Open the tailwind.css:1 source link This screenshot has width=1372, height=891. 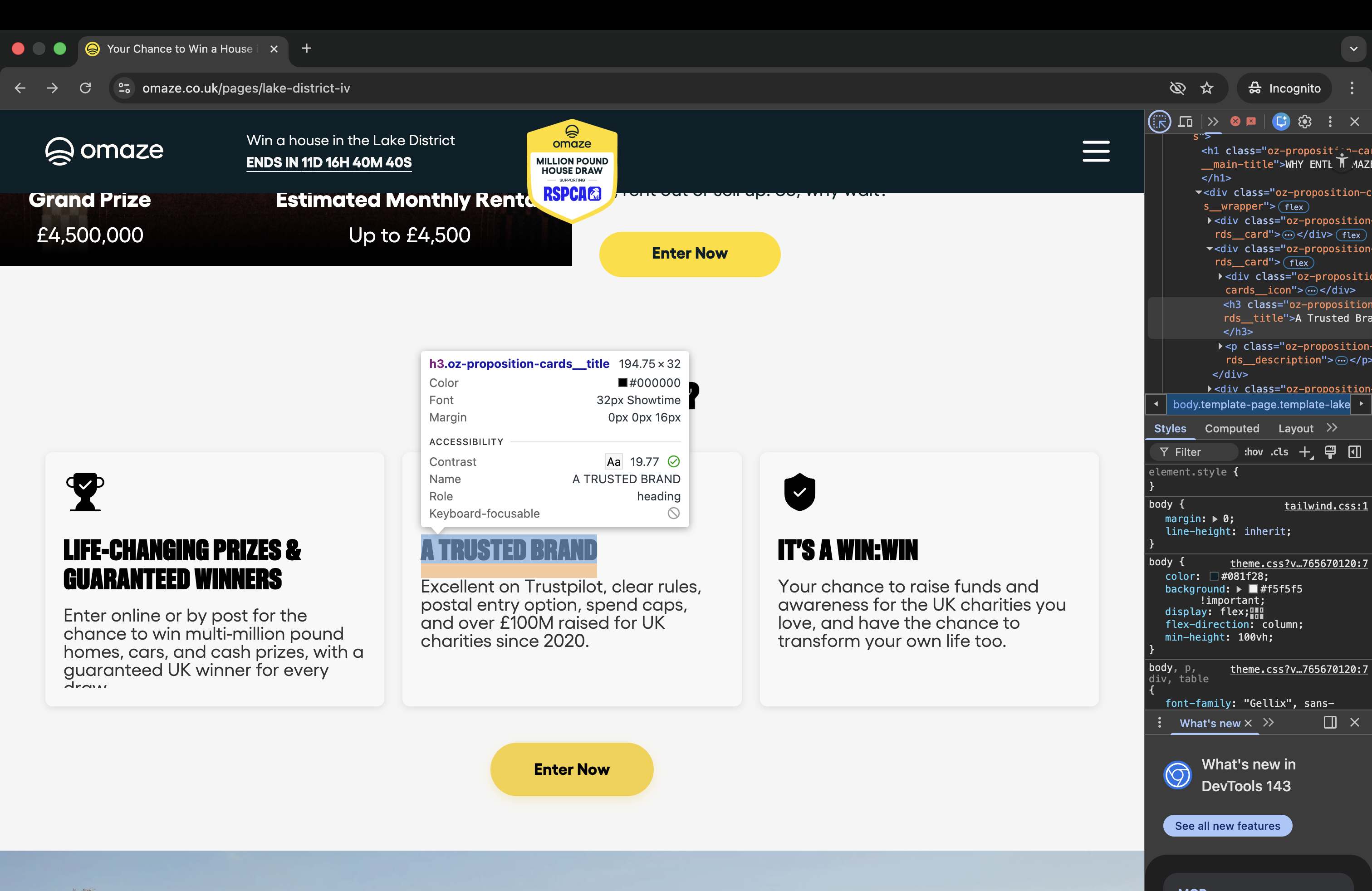coord(1325,506)
